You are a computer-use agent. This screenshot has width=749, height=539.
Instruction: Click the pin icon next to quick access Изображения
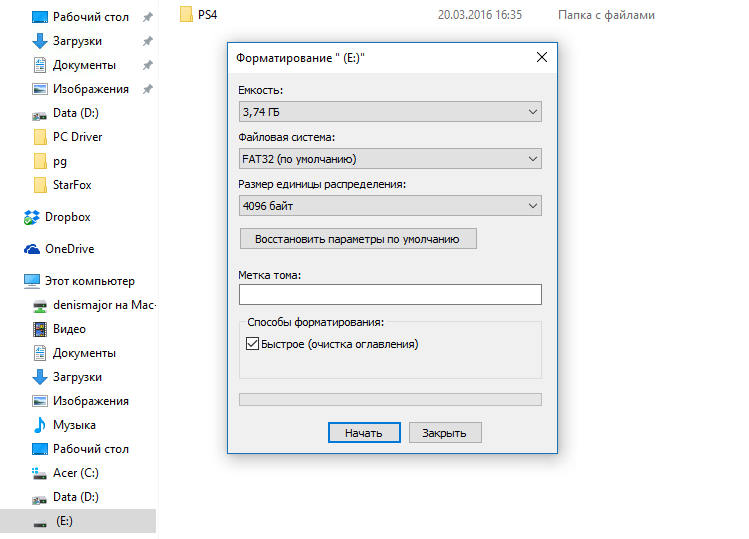pos(148,89)
